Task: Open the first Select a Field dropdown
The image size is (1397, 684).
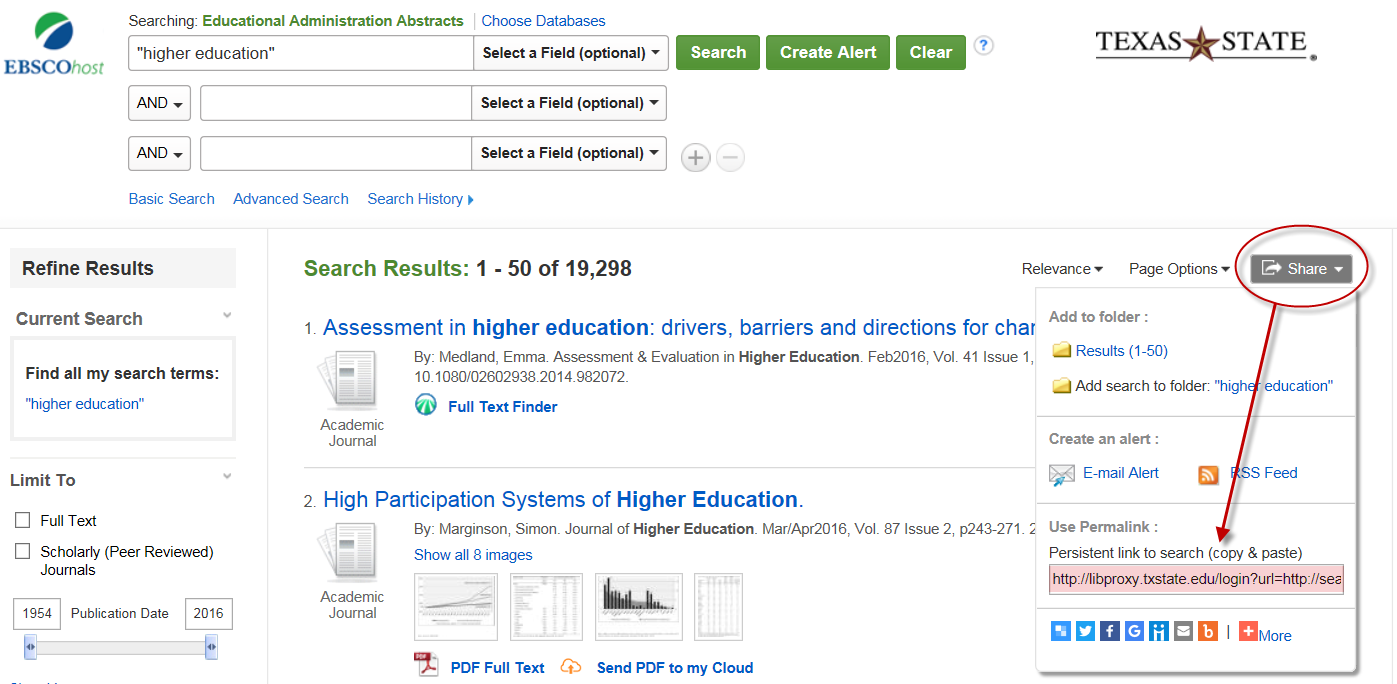Action: pos(571,52)
